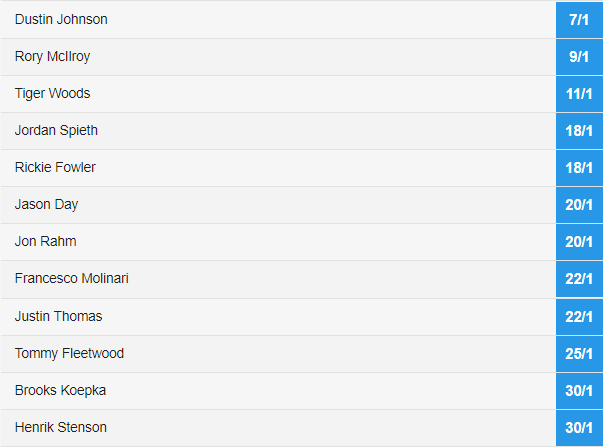
Task: Select the Jason Day name
Action: pyautogui.click(x=46, y=205)
